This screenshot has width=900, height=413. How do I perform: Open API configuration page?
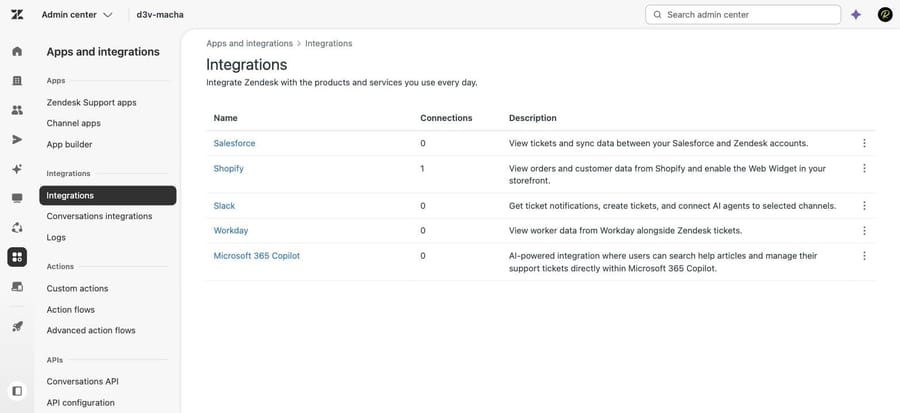[80, 403]
